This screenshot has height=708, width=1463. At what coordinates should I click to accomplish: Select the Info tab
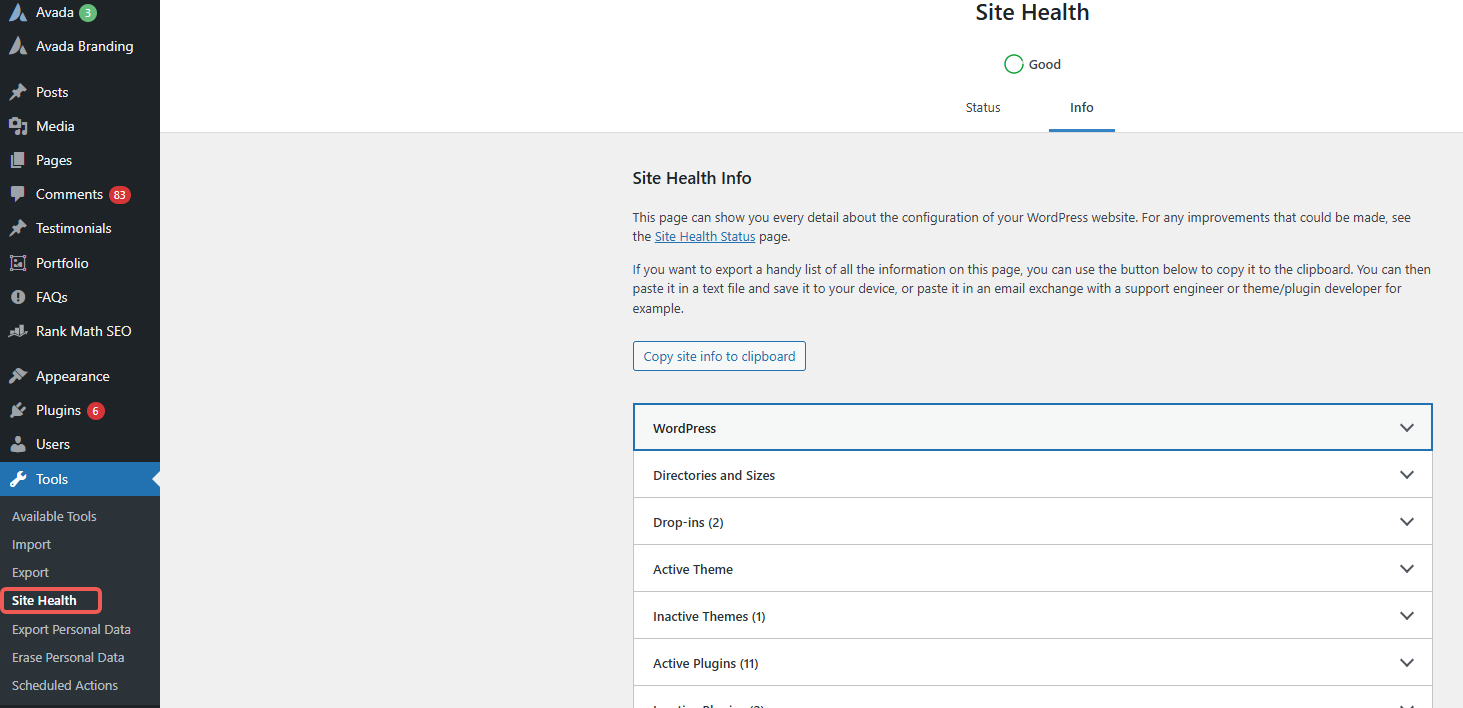click(x=1081, y=108)
